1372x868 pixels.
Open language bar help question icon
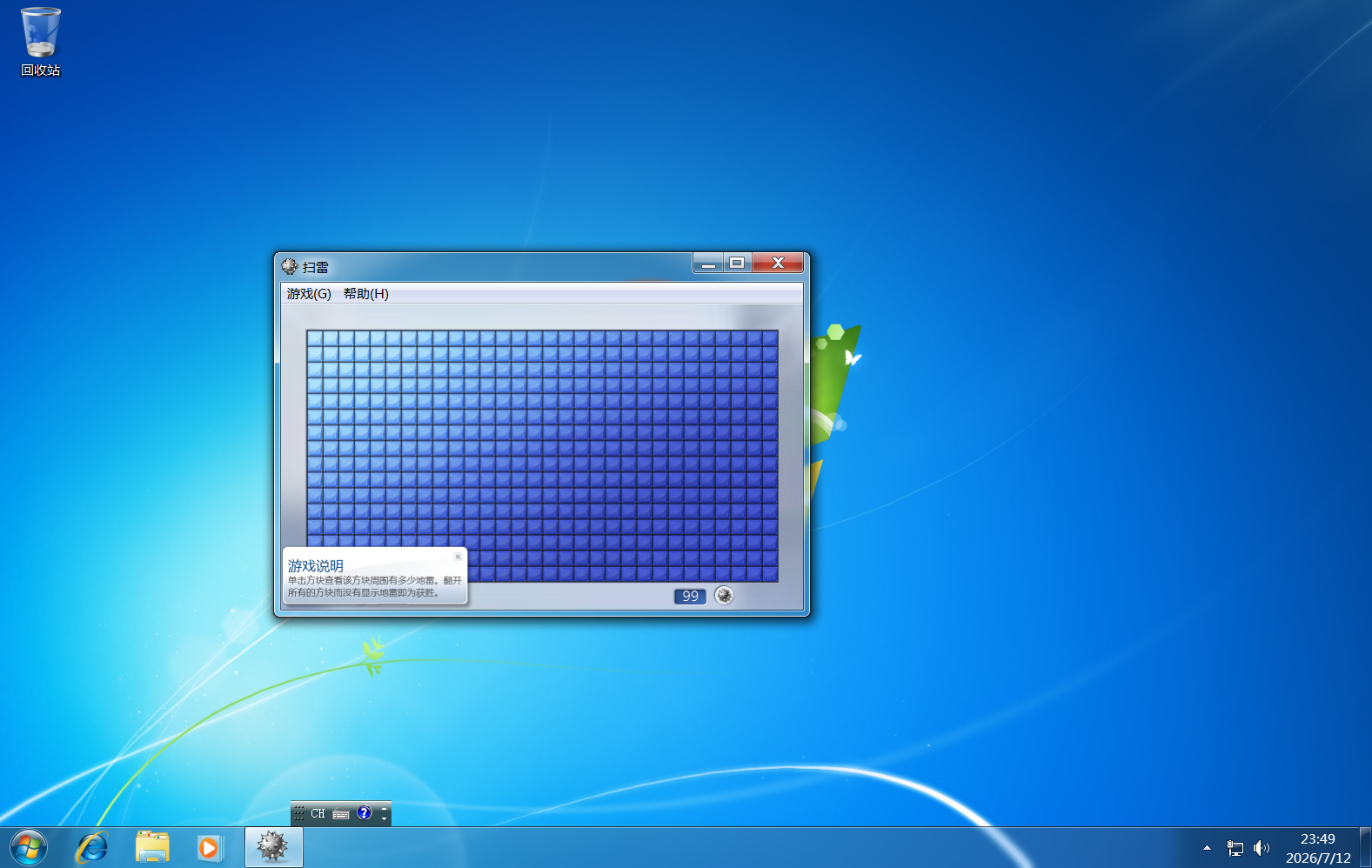[365, 813]
